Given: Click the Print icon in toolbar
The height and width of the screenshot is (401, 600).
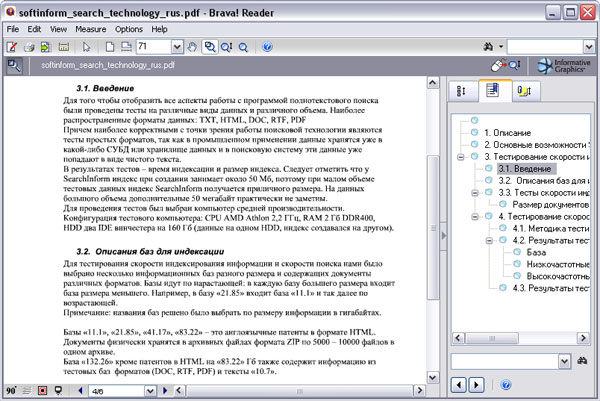Looking at the screenshot, I should [x=29, y=47].
